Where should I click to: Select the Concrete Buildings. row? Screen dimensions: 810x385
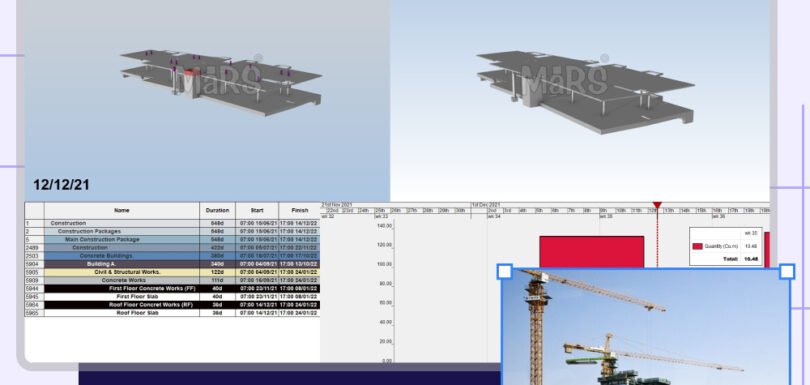(173, 256)
